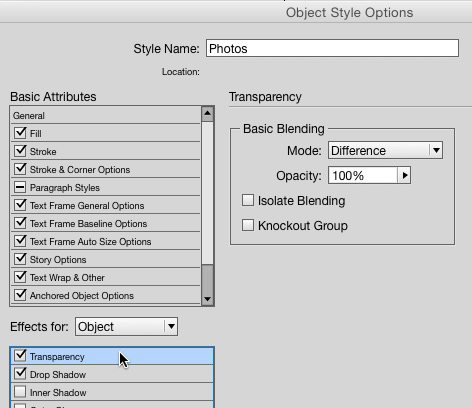
Task: Open the blending Mode Difference dropdown
Action: [385, 150]
